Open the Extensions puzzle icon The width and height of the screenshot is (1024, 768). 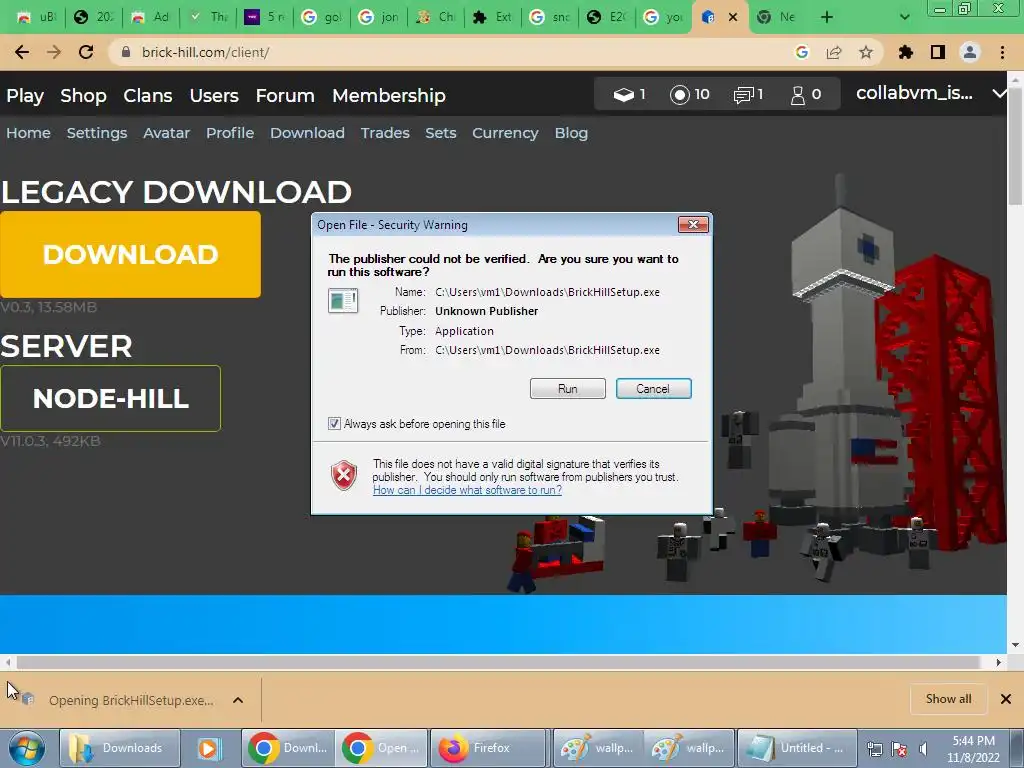tap(906, 52)
